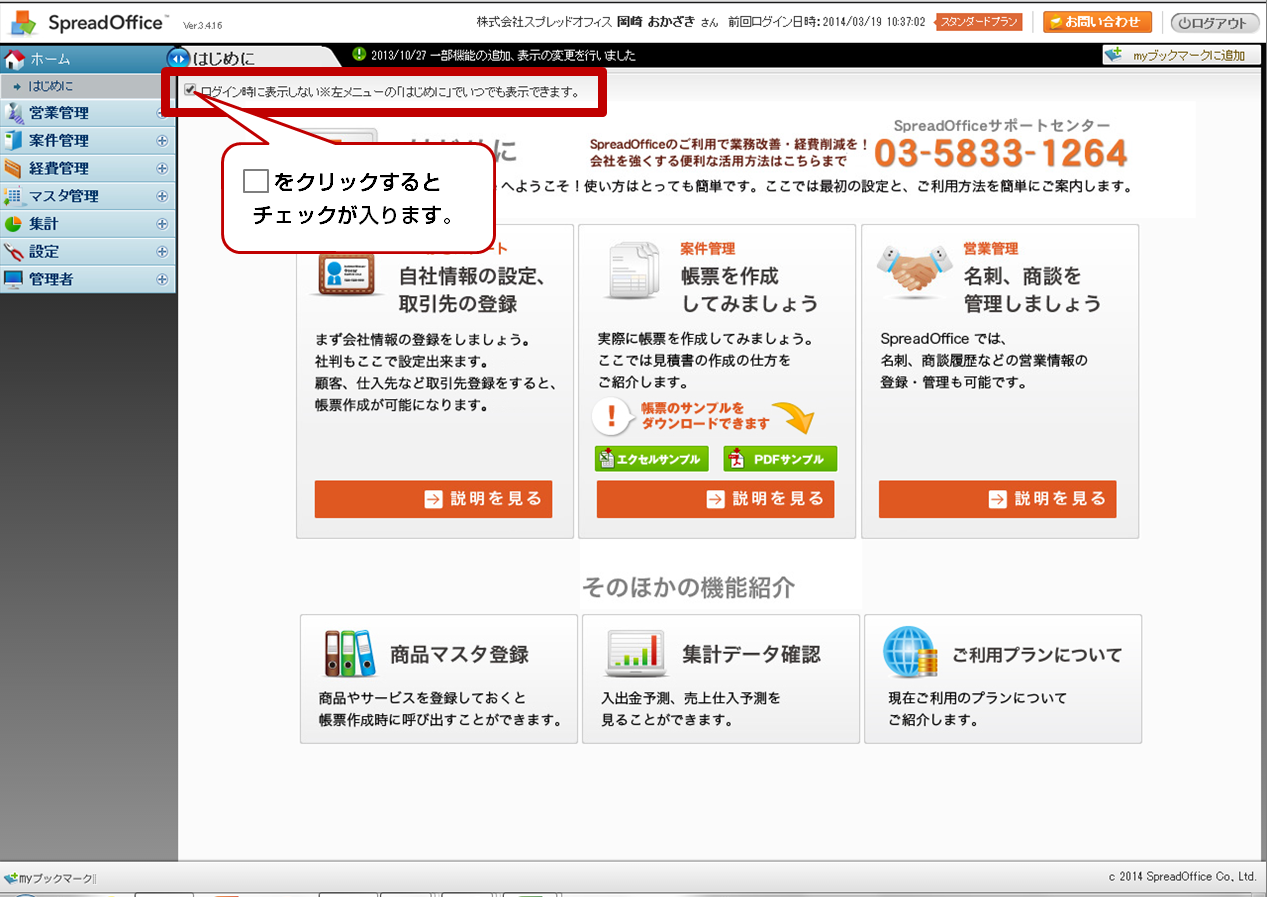Click the chart laptop icon for 集計データ確認
Viewport: 1269px width, 897px height.
(636, 654)
